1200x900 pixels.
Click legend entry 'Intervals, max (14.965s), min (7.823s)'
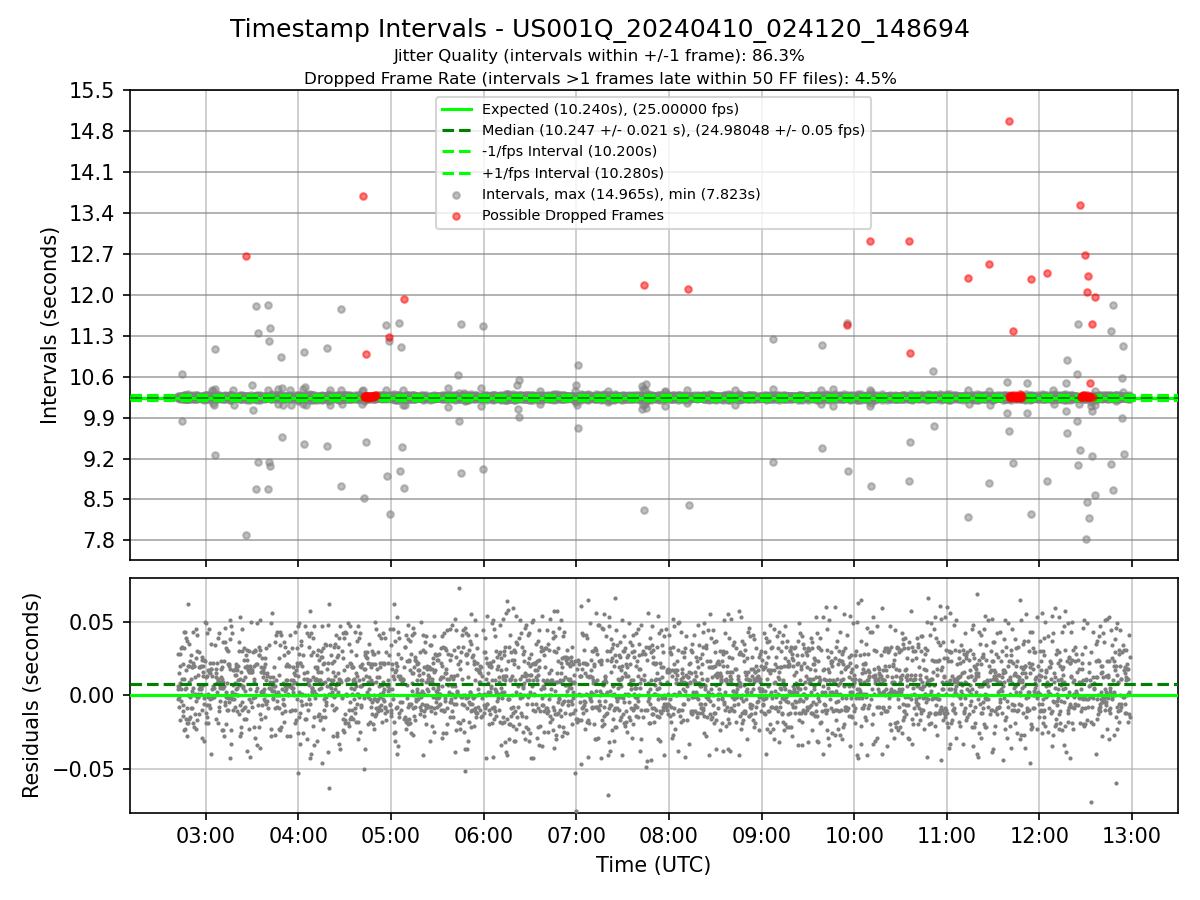(x=621, y=194)
